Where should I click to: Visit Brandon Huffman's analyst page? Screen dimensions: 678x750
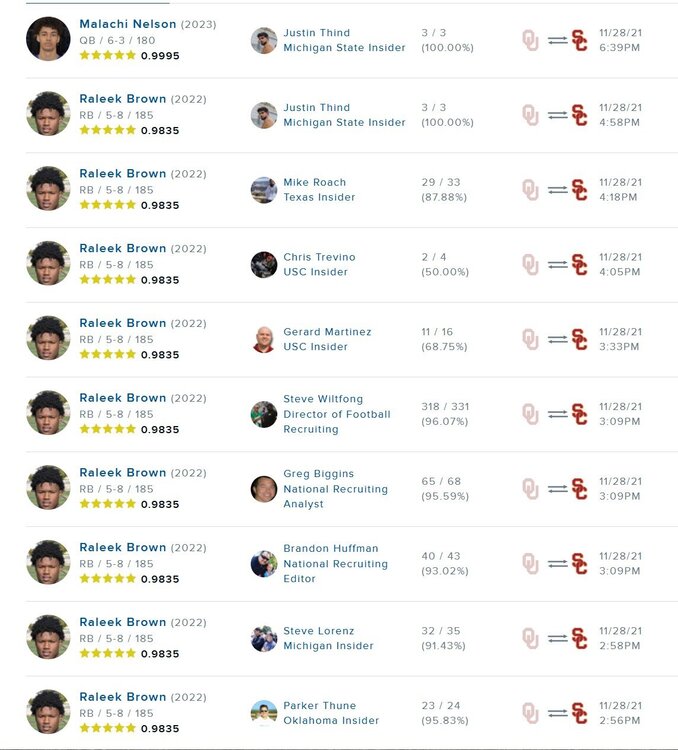tap(327, 548)
